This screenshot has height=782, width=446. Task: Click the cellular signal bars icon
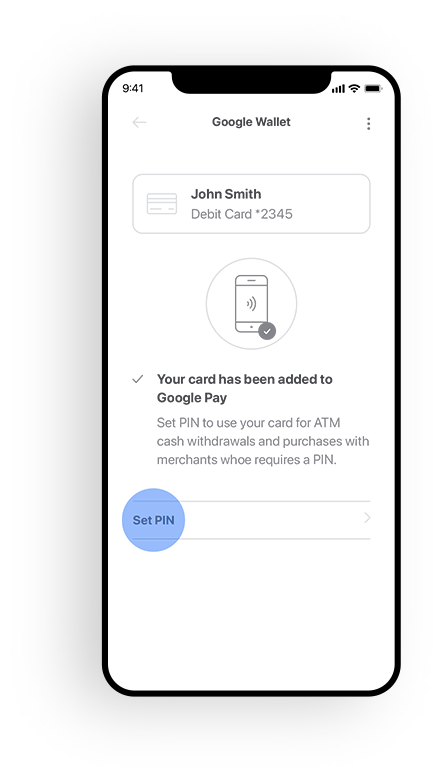[x=338, y=89]
